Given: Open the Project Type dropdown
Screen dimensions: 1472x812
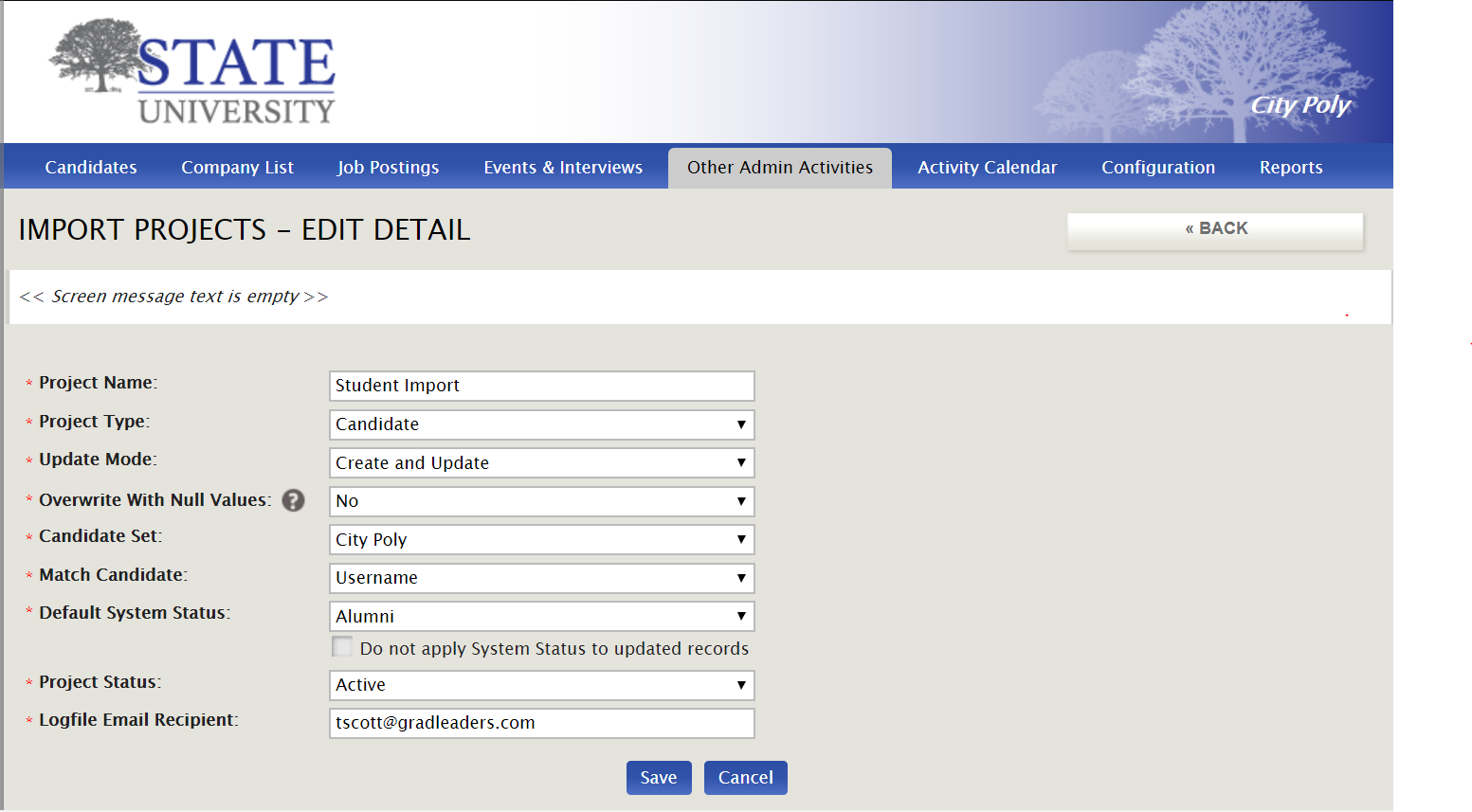Looking at the screenshot, I should 542,424.
